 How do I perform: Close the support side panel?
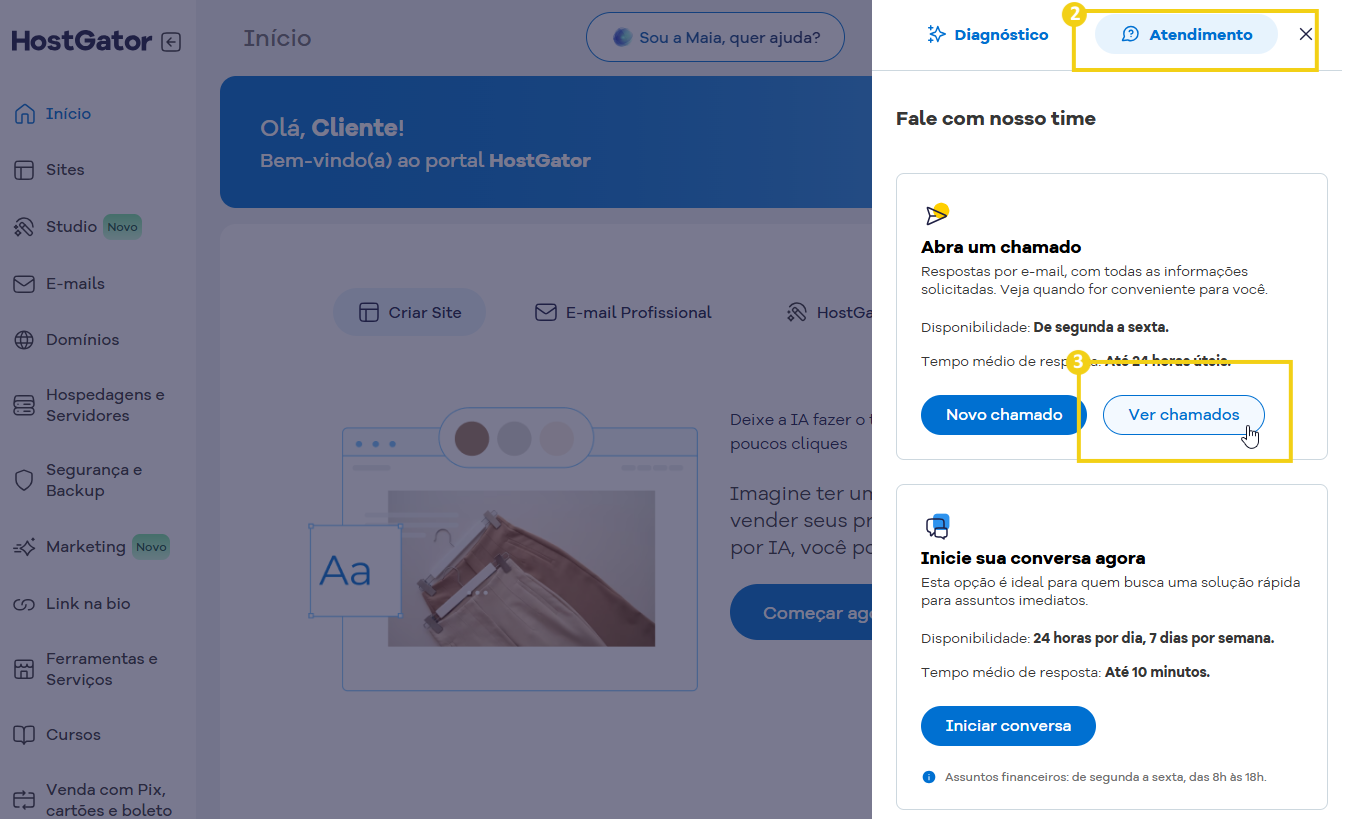tap(1306, 34)
